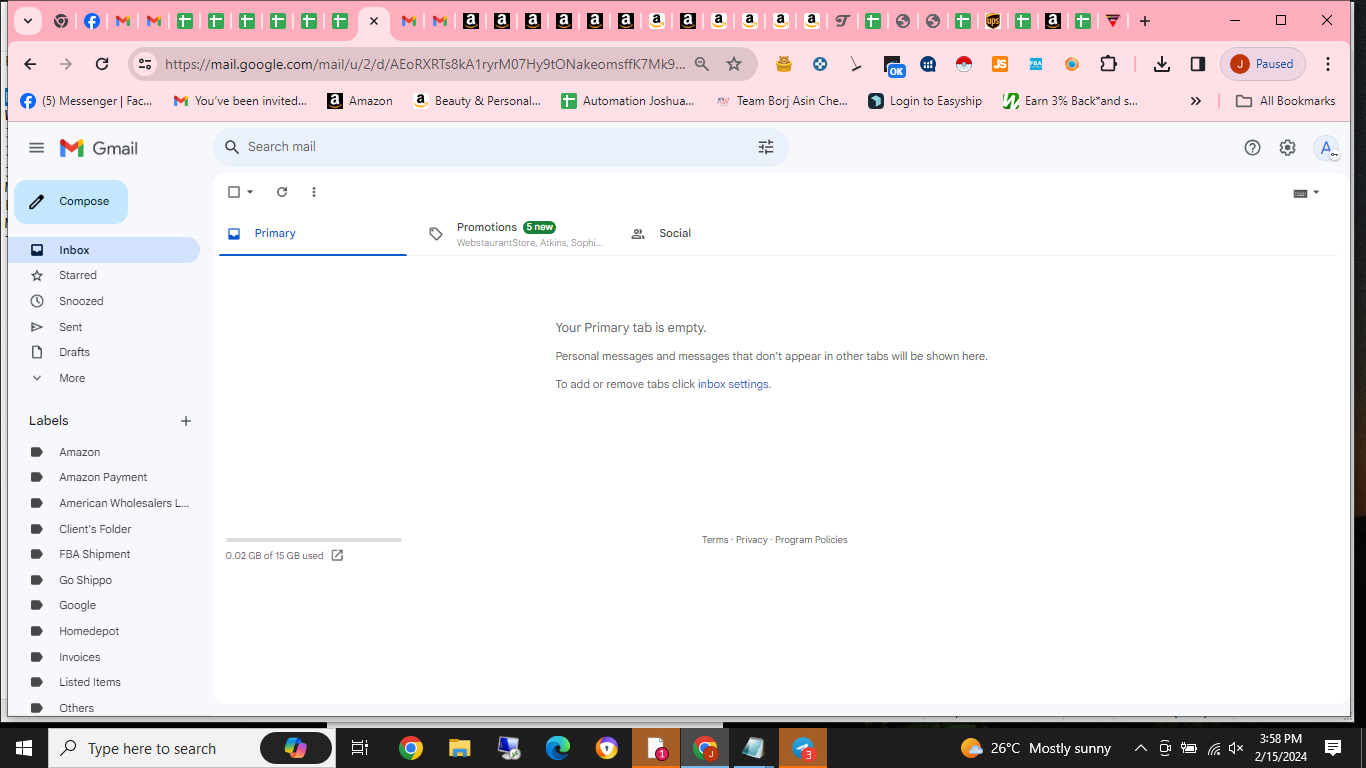This screenshot has height=768, width=1366.
Task: Close the active Gmail browser tab
Action: point(374,21)
